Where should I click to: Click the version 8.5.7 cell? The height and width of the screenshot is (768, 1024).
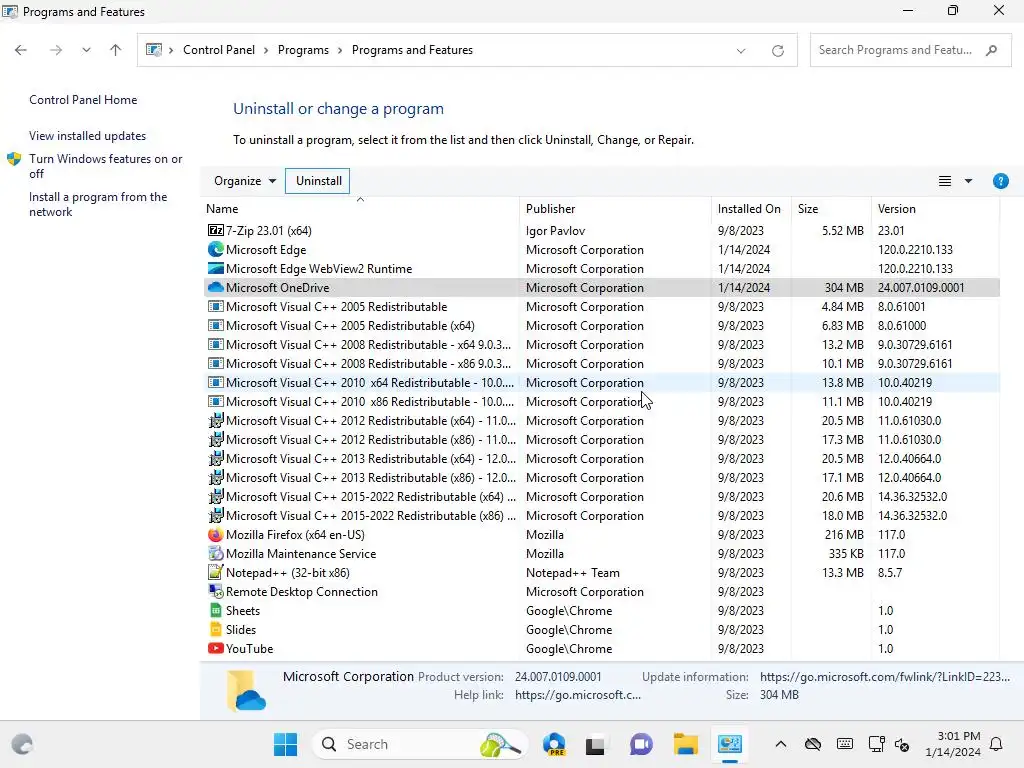click(889, 573)
